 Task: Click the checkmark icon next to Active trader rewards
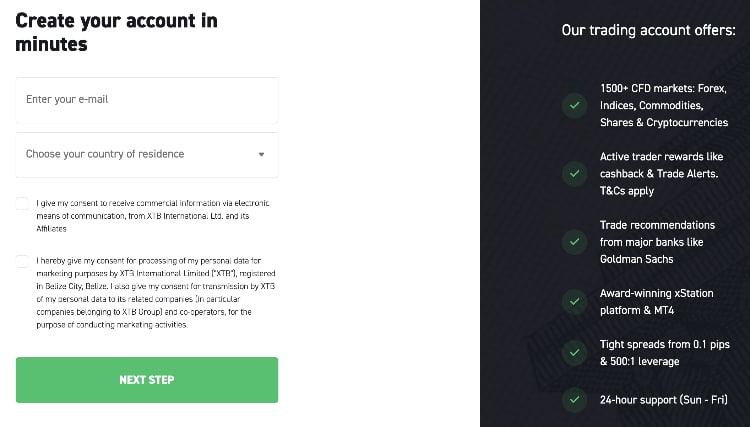[574, 174]
